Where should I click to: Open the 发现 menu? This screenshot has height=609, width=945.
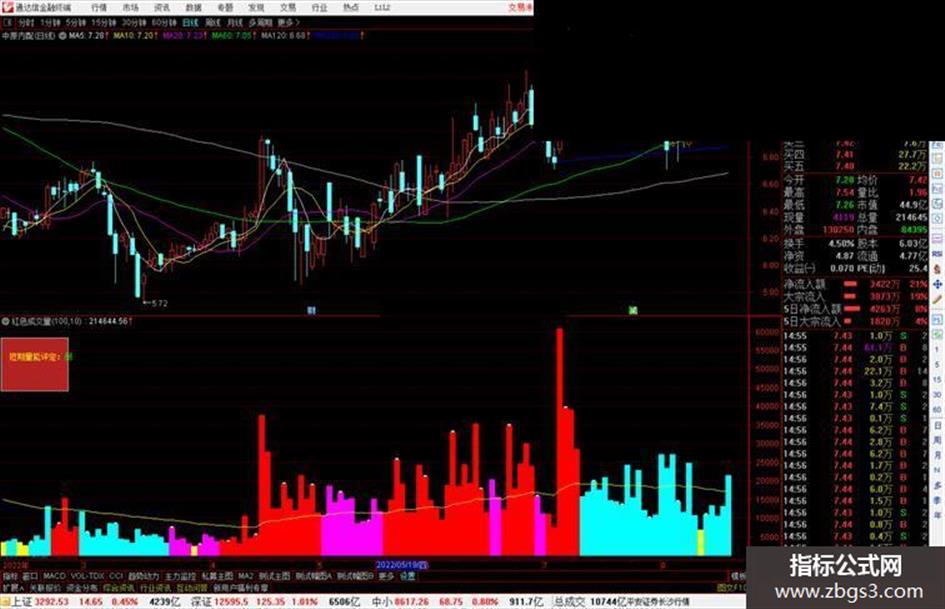[x=256, y=8]
